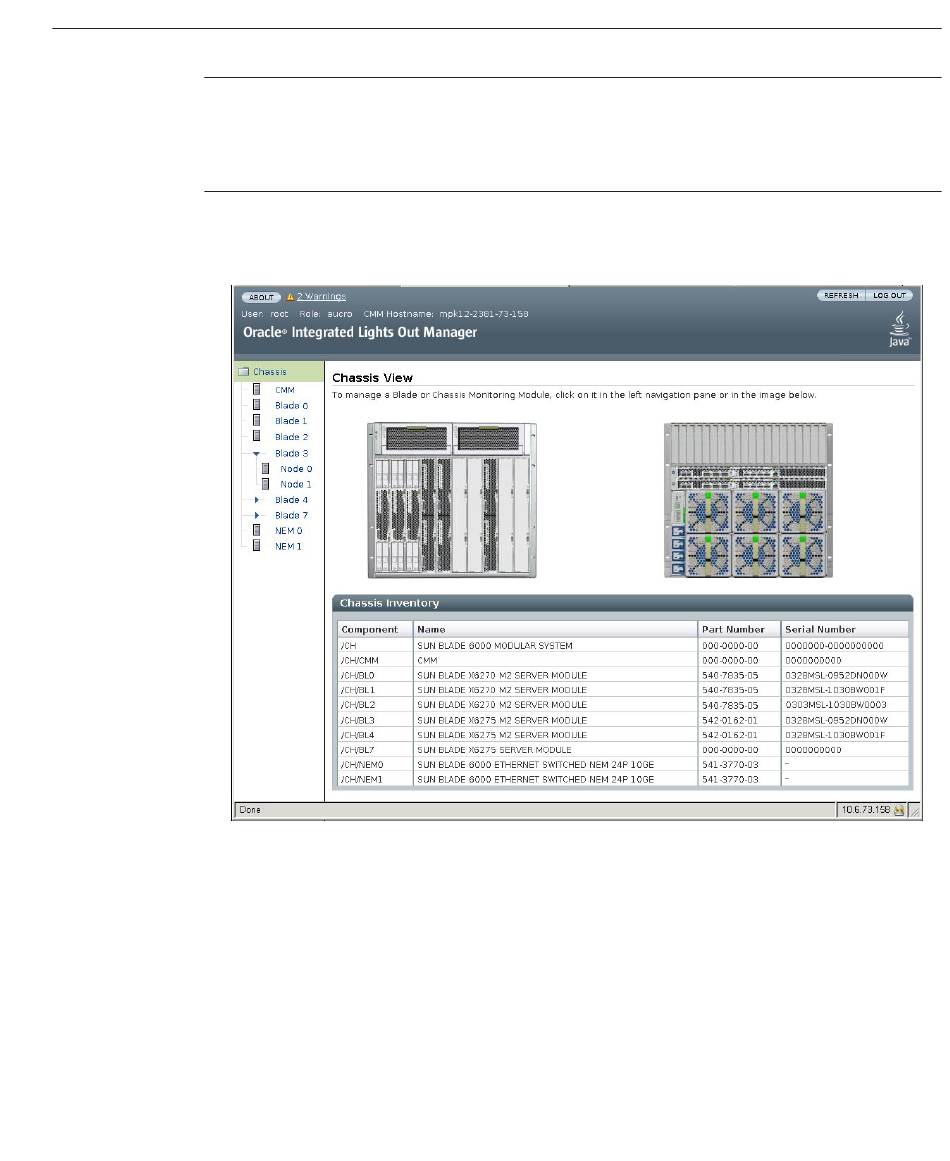
Task: Collapse the Blade 3 tree node
Action: point(256,453)
